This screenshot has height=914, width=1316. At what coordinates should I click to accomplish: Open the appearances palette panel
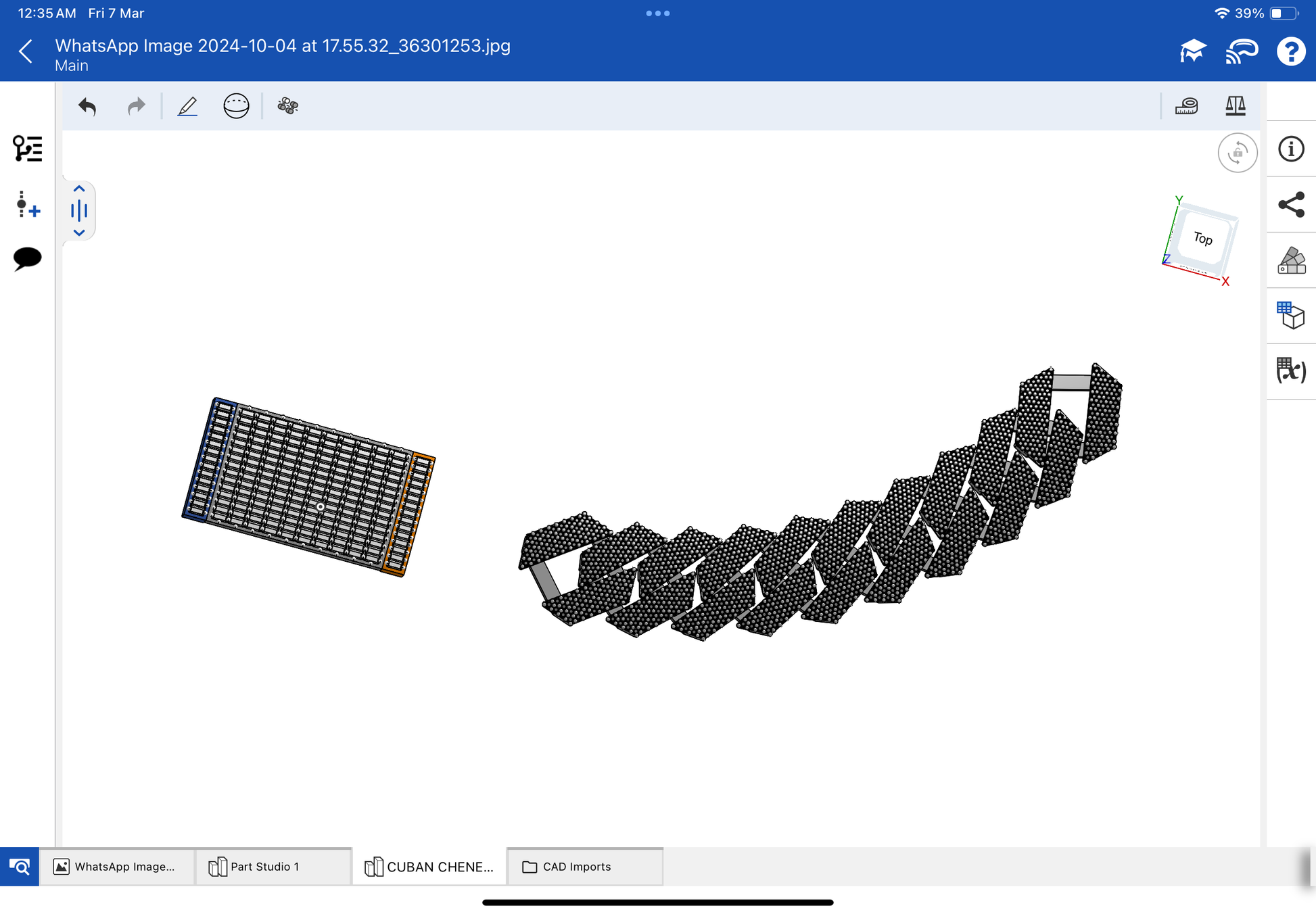point(1290,260)
